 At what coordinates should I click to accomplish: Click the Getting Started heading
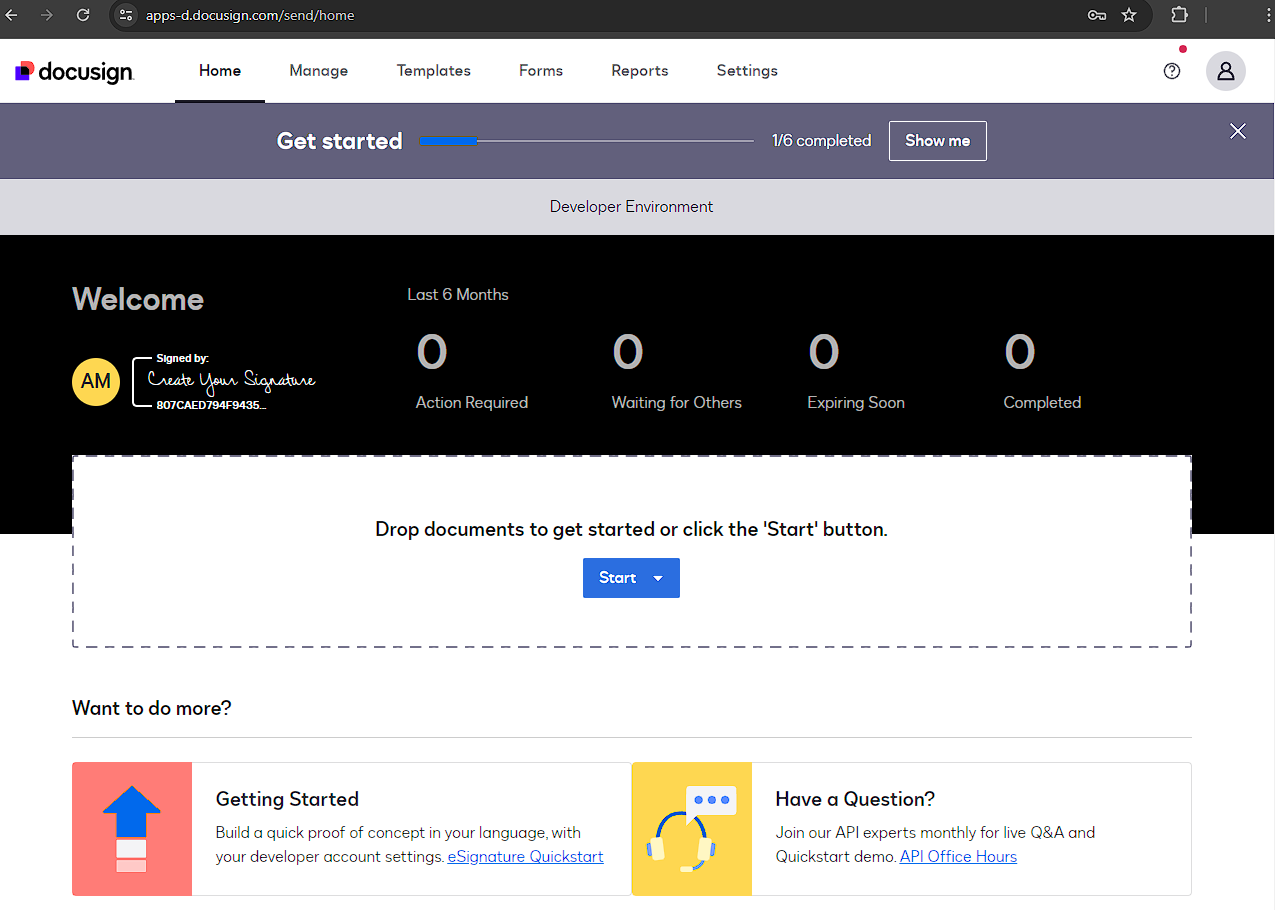pyautogui.click(x=287, y=799)
